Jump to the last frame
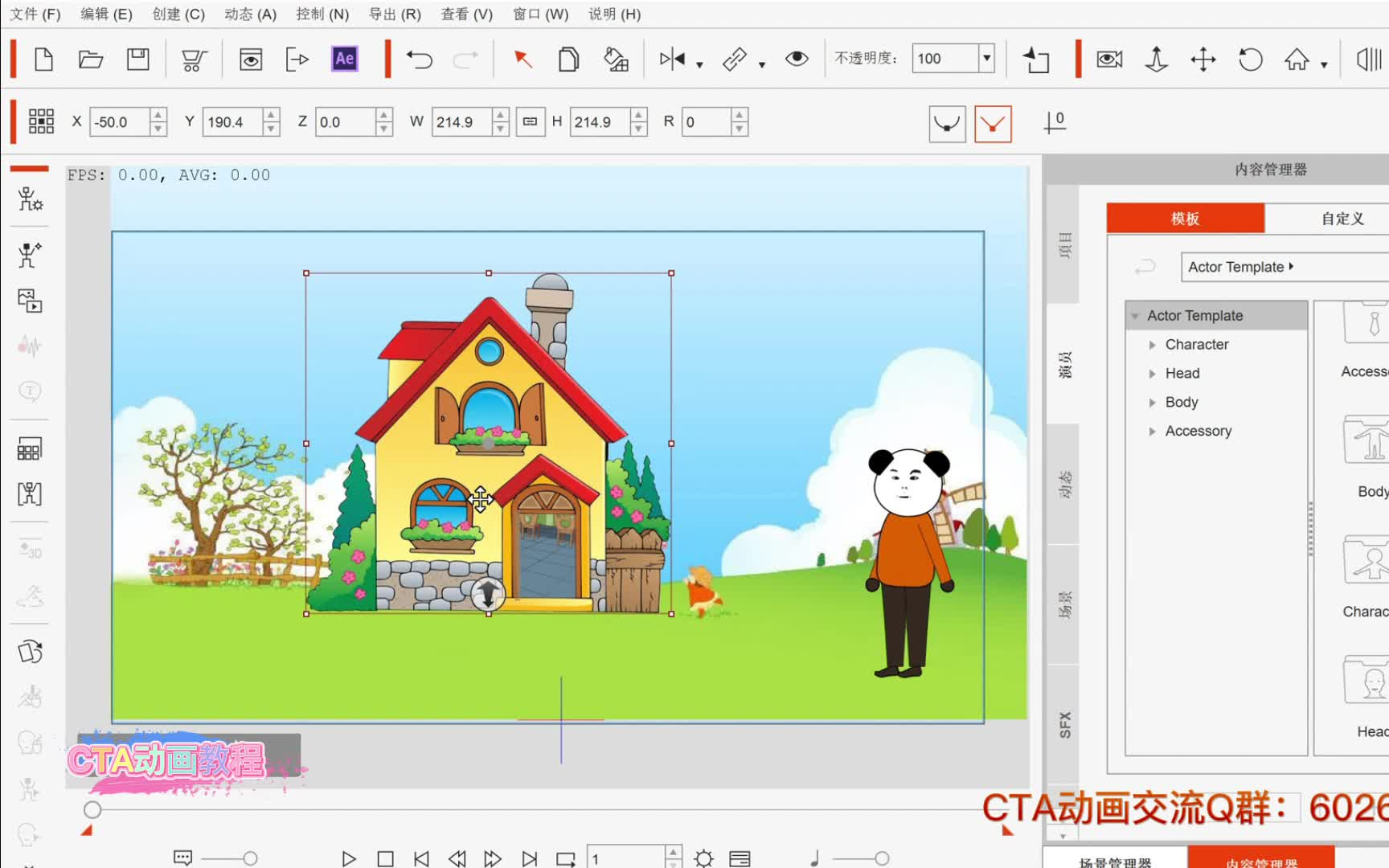 529,858
